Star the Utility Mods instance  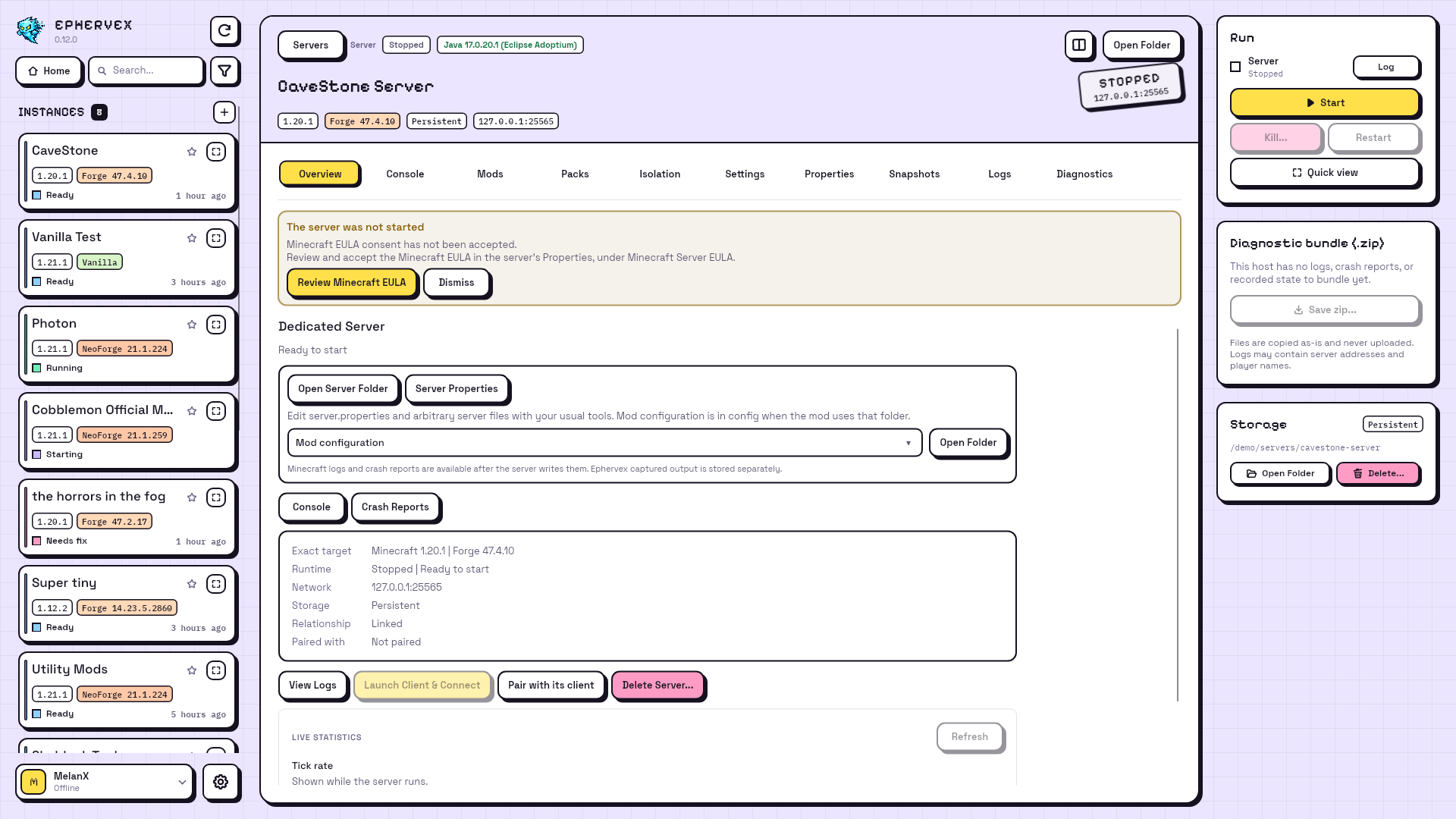point(192,670)
